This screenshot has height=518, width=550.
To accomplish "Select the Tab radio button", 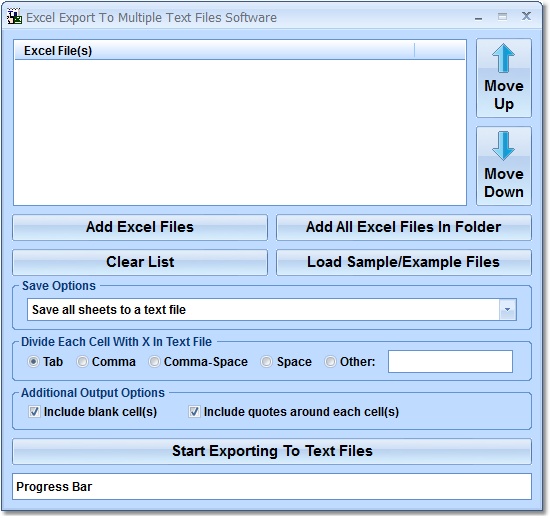I will click(x=33, y=362).
